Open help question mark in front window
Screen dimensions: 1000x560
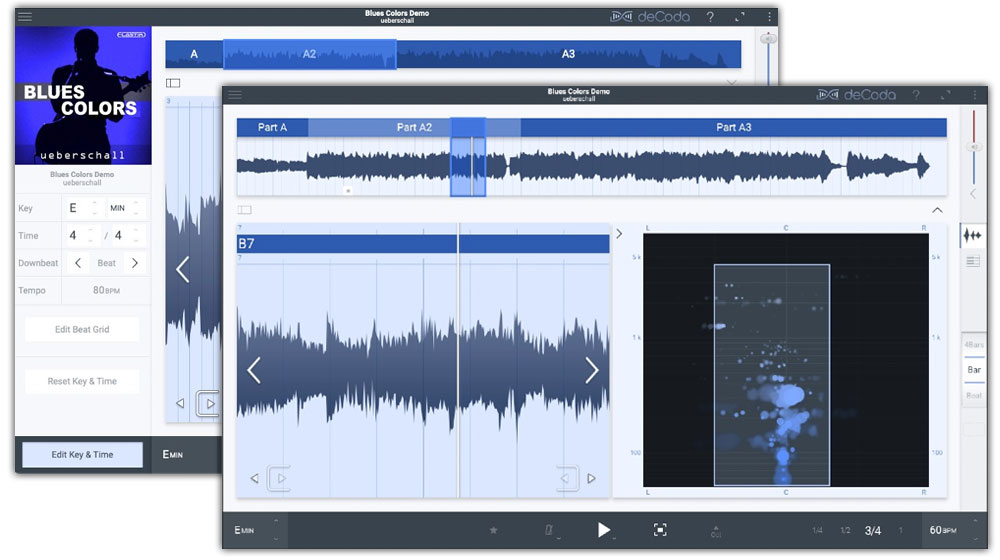click(916, 95)
